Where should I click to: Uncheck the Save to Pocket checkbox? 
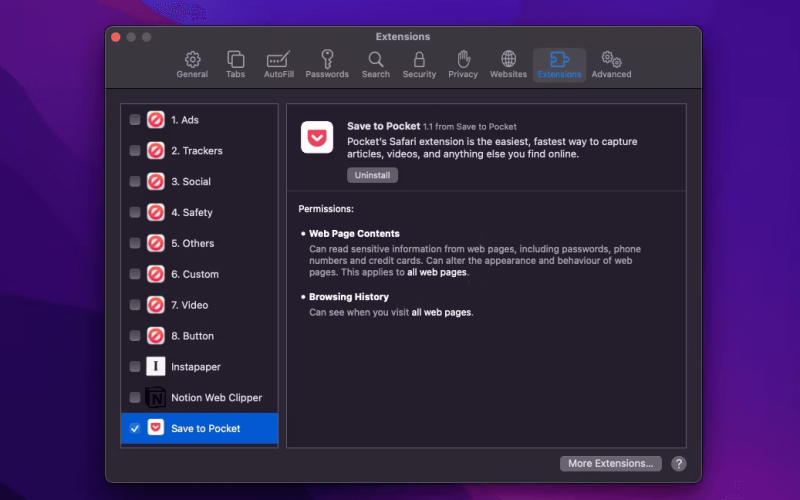point(135,429)
